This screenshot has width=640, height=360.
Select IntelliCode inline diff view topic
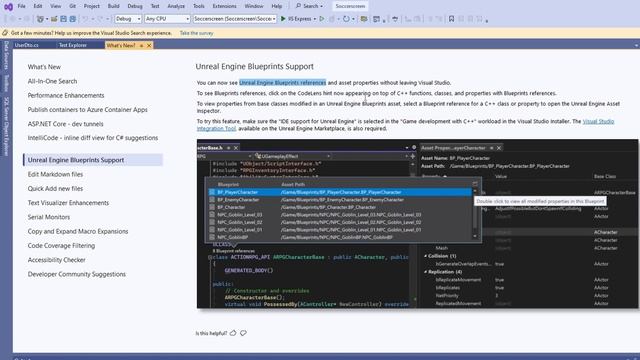click(93, 138)
